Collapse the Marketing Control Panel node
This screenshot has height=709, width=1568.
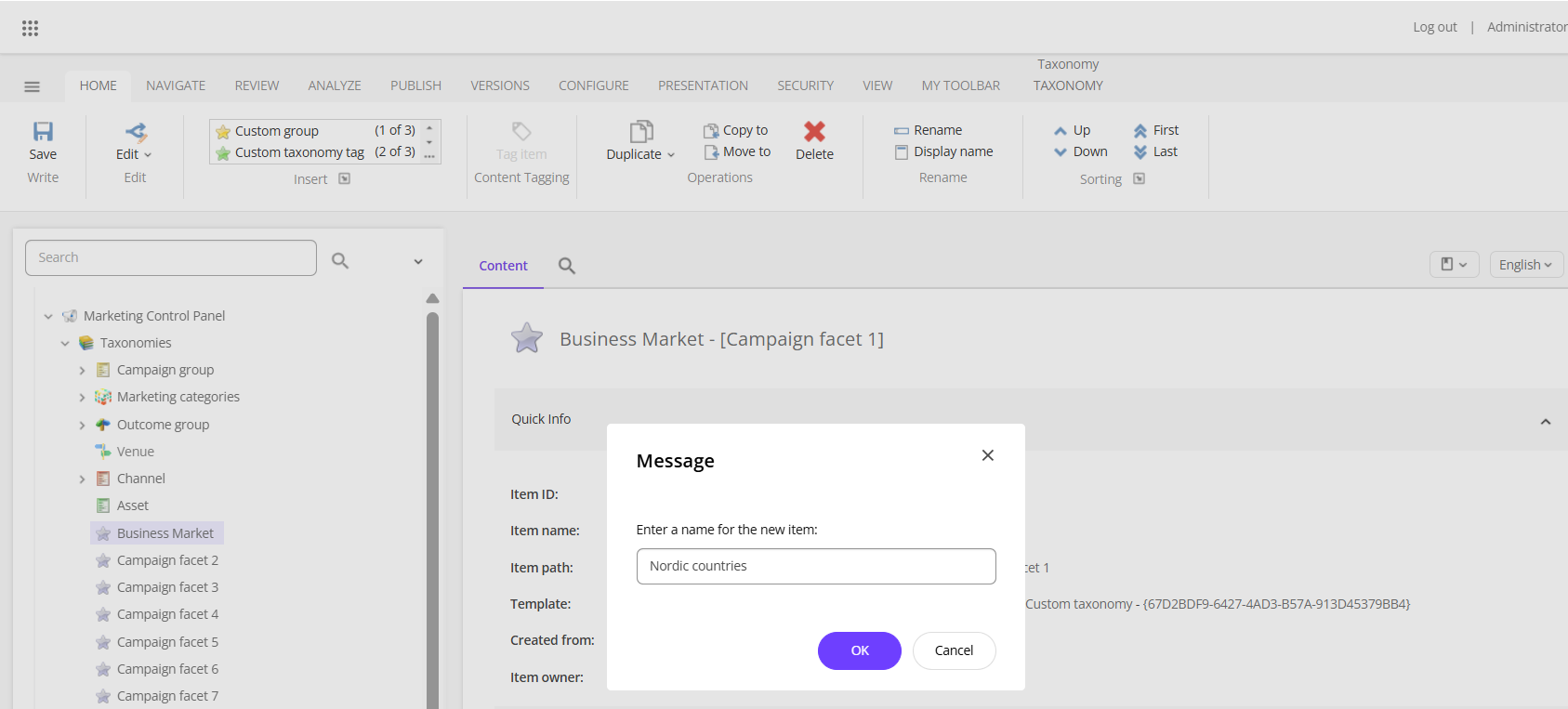(x=48, y=316)
